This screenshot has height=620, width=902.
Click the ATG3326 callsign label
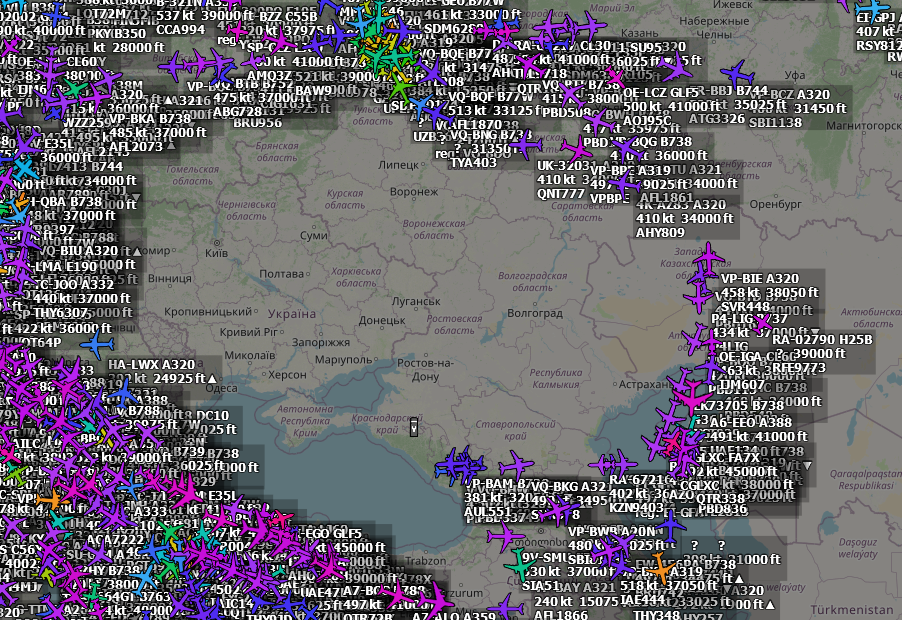(717, 119)
